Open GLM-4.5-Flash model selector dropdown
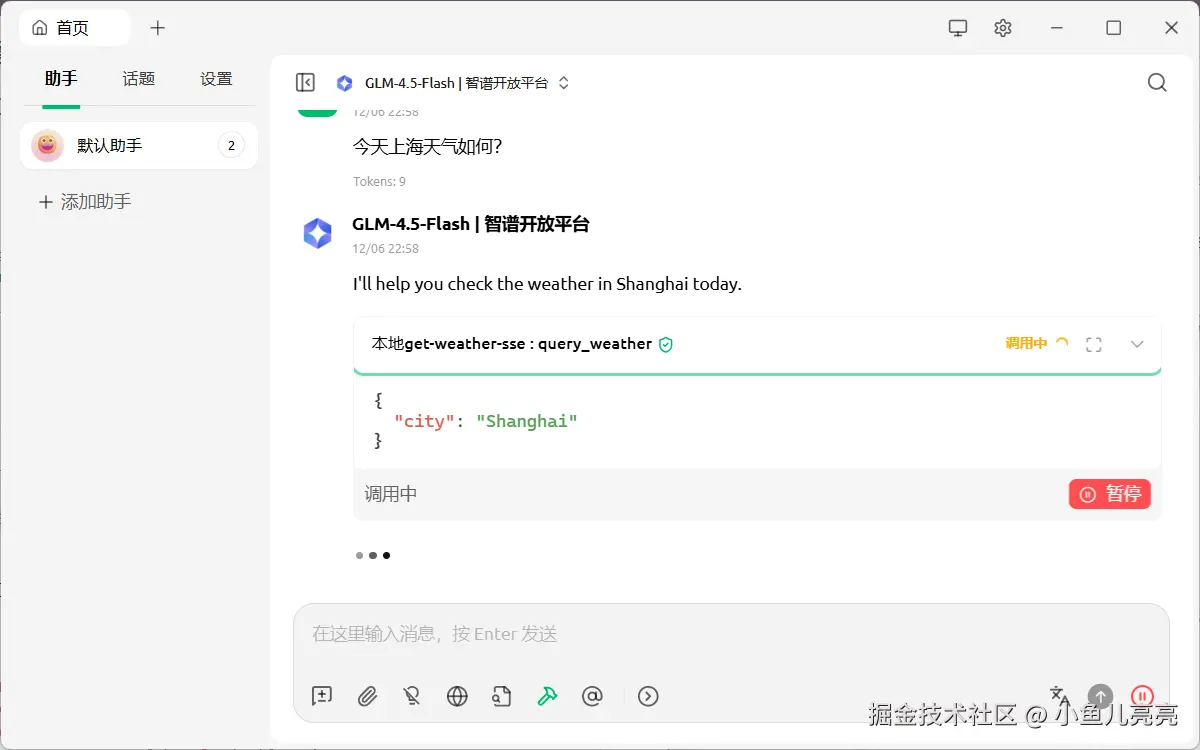Viewport: 1200px width, 750px height. [453, 83]
